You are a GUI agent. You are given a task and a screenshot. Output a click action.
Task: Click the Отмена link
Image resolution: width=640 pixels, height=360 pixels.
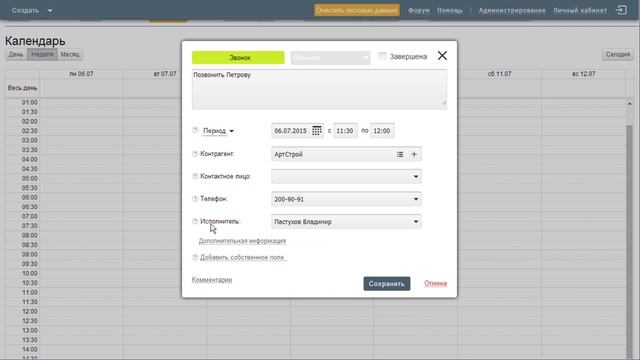tap(436, 283)
